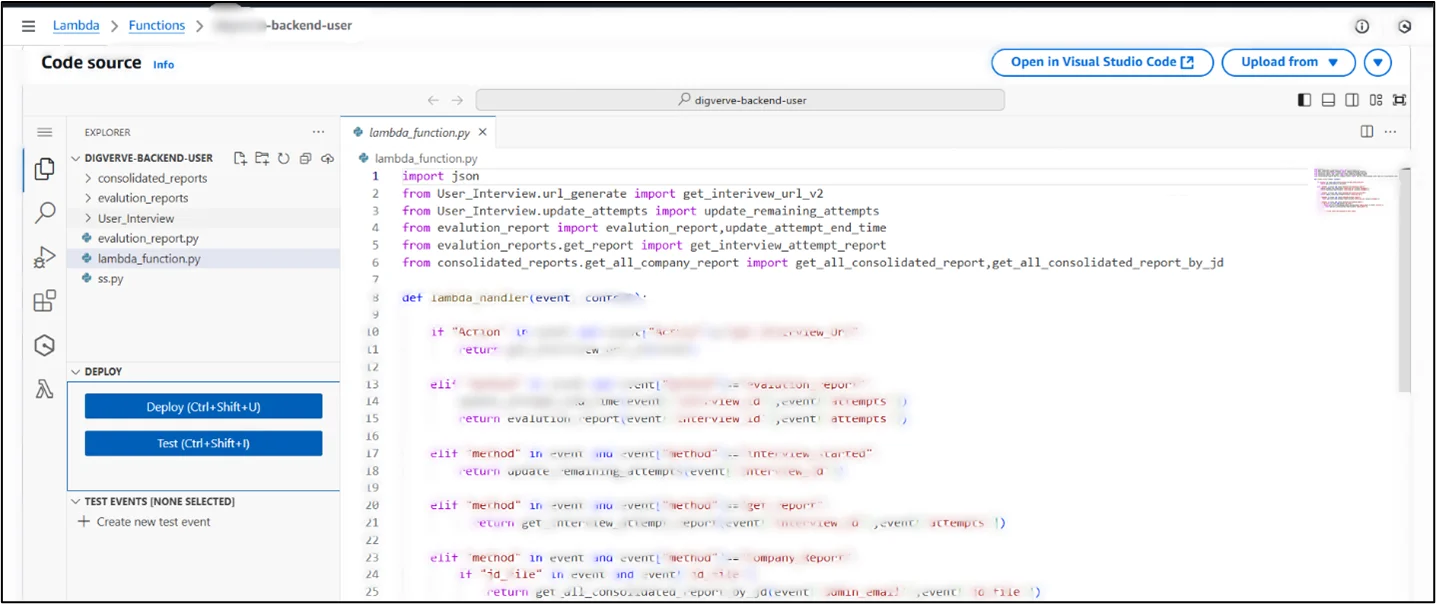This screenshot has width=1436, height=604.
Task: Toggle the secondary side bar
Action: (x=1352, y=100)
